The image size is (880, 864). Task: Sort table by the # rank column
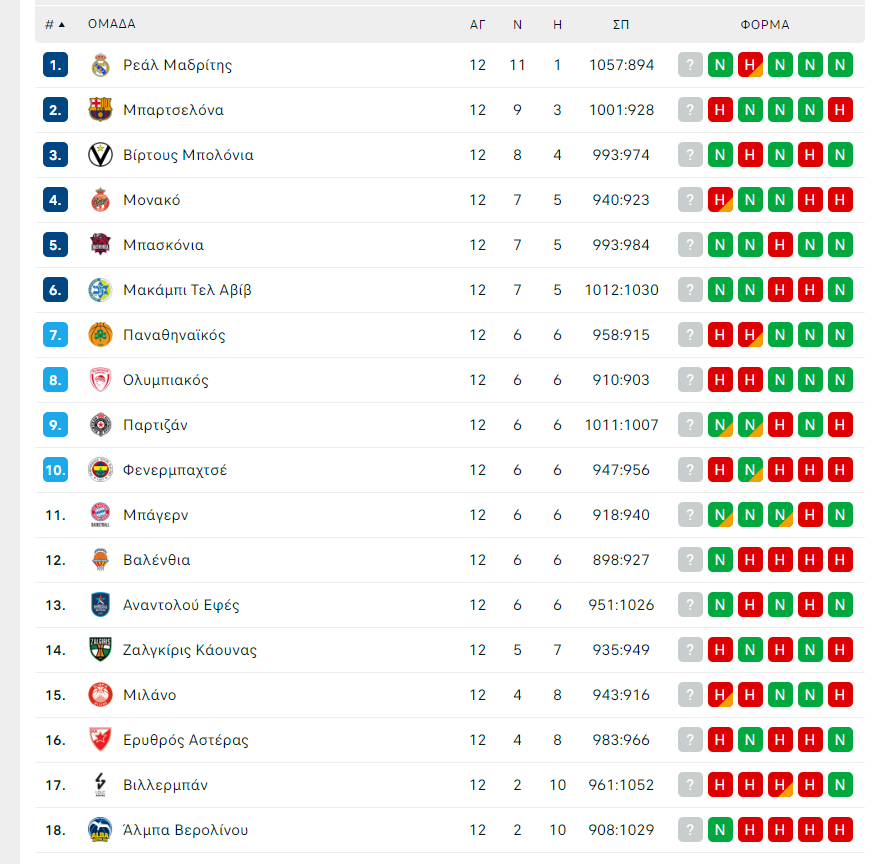(x=55, y=24)
